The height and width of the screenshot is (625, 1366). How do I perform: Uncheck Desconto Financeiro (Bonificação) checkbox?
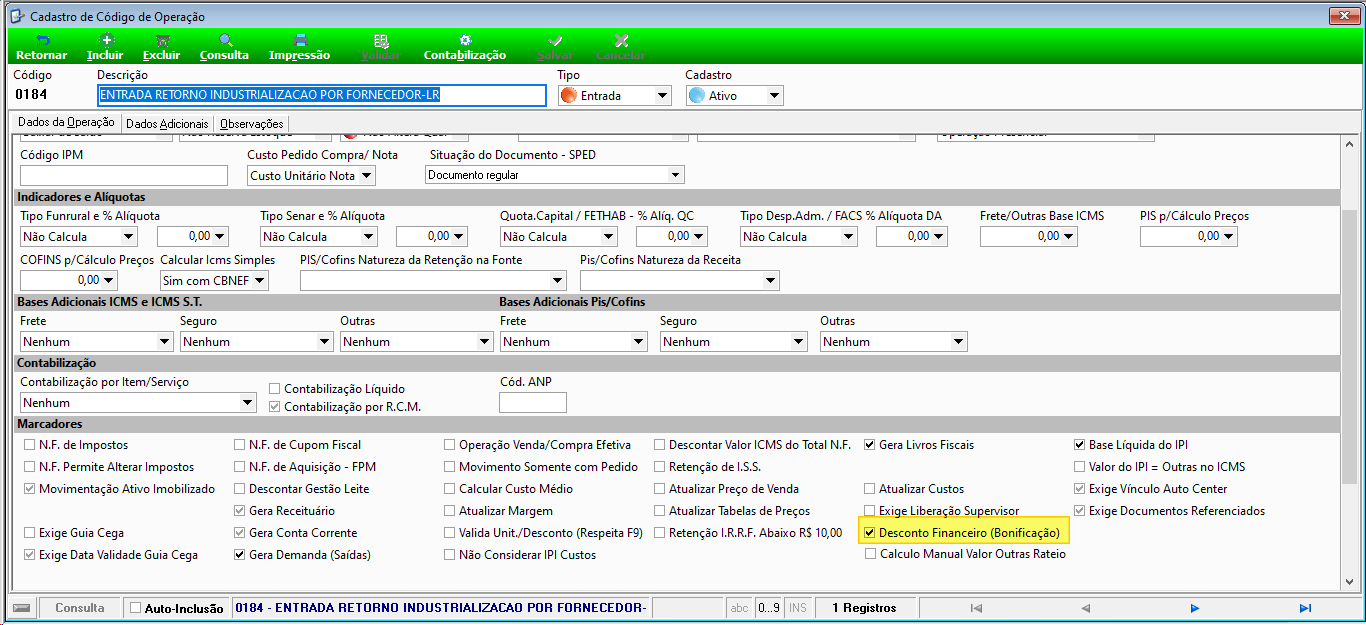[870, 533]
